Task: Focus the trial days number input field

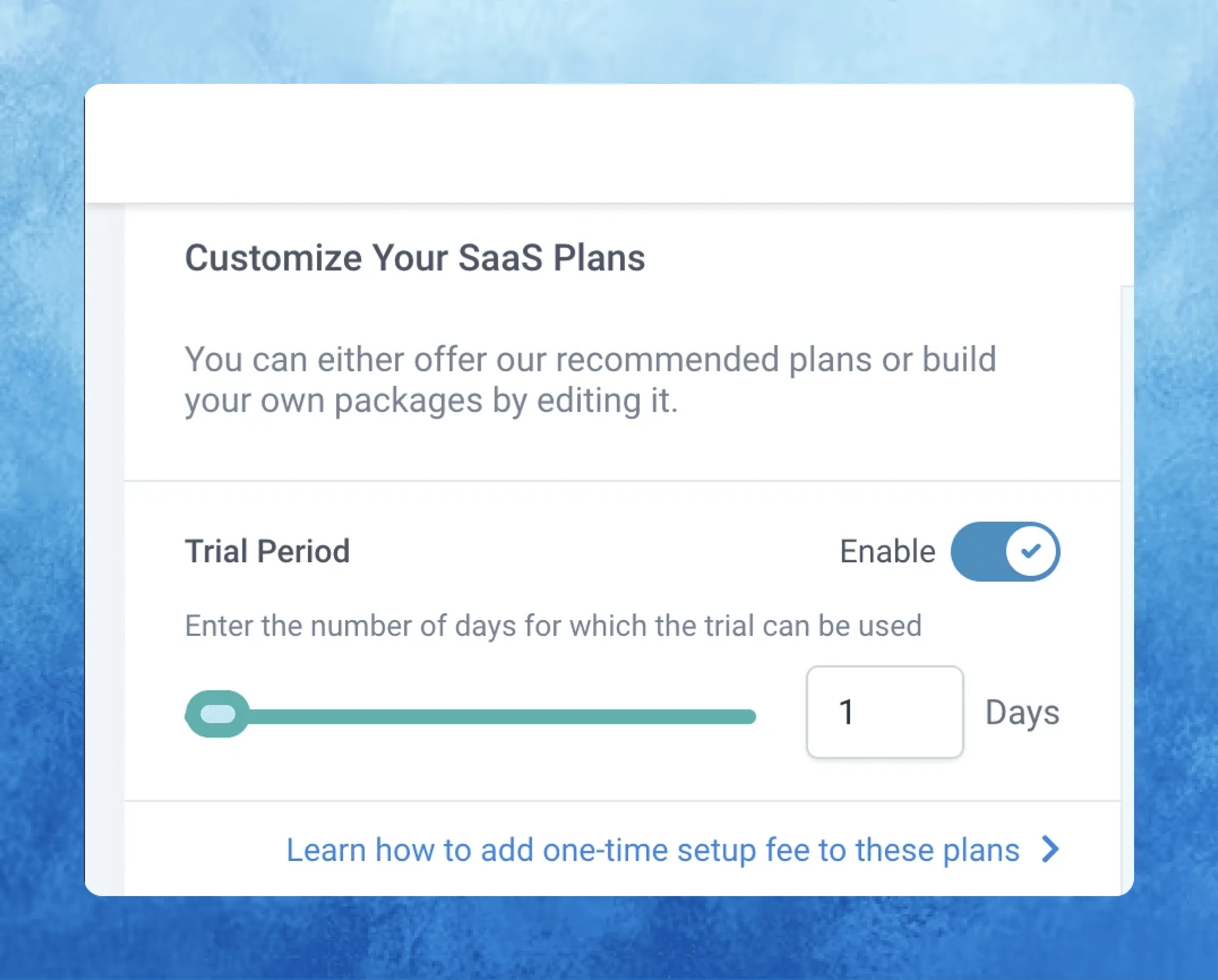Action: (885, 712)
